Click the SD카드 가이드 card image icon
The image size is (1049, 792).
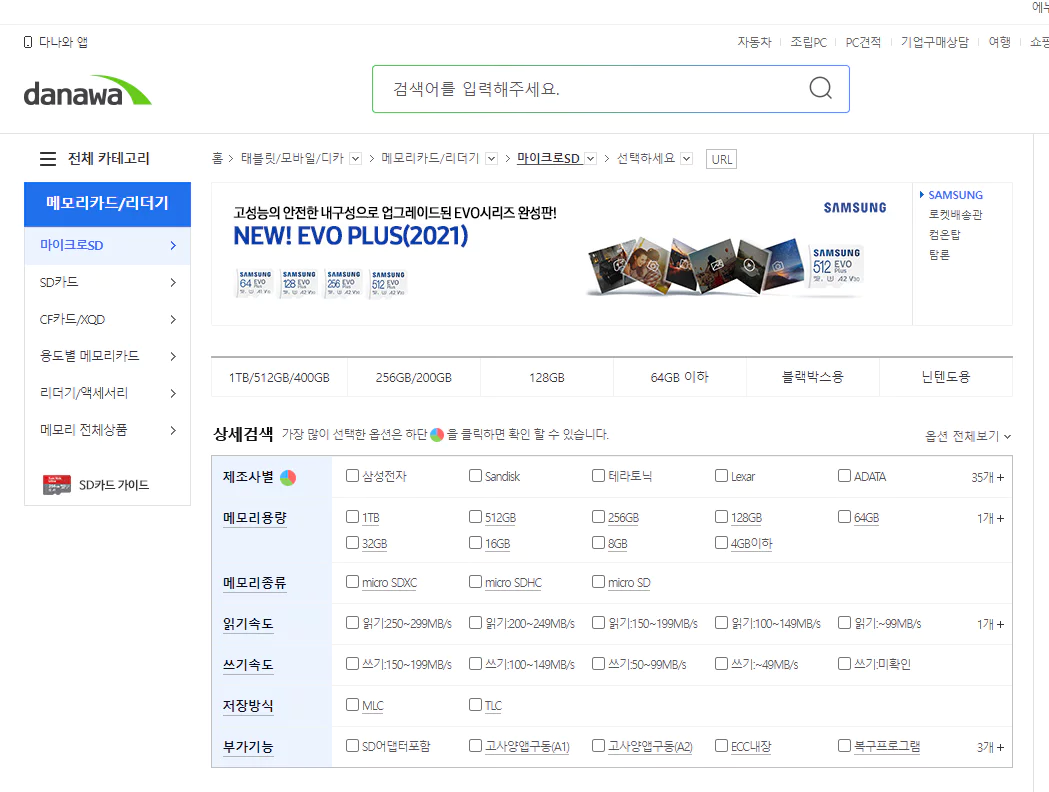[x=57, y=484]
